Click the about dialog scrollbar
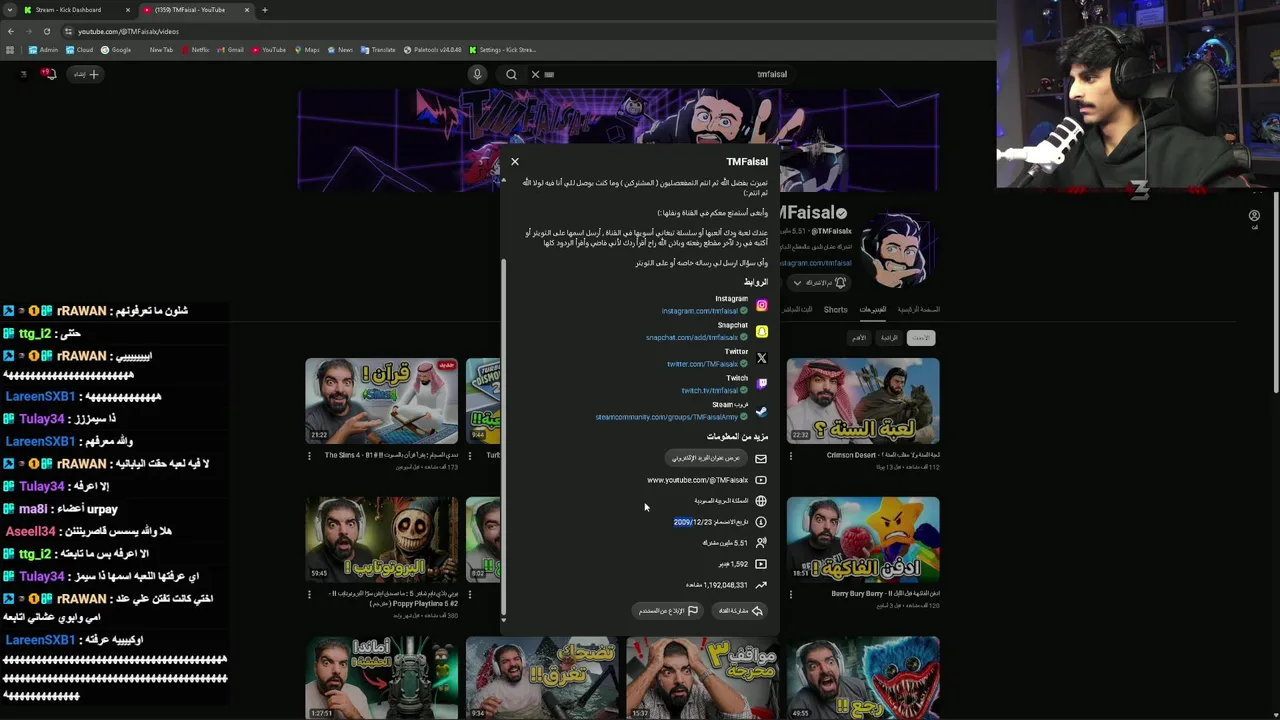The height and width of the screenshot is (720, 1280). (x=503, y=435)
